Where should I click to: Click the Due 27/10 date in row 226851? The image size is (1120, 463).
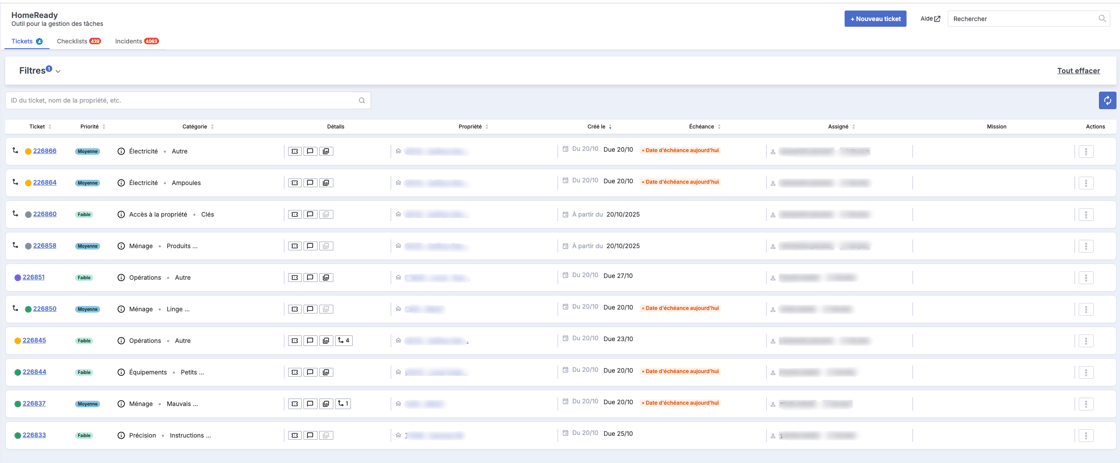click(x=619, y=277)
